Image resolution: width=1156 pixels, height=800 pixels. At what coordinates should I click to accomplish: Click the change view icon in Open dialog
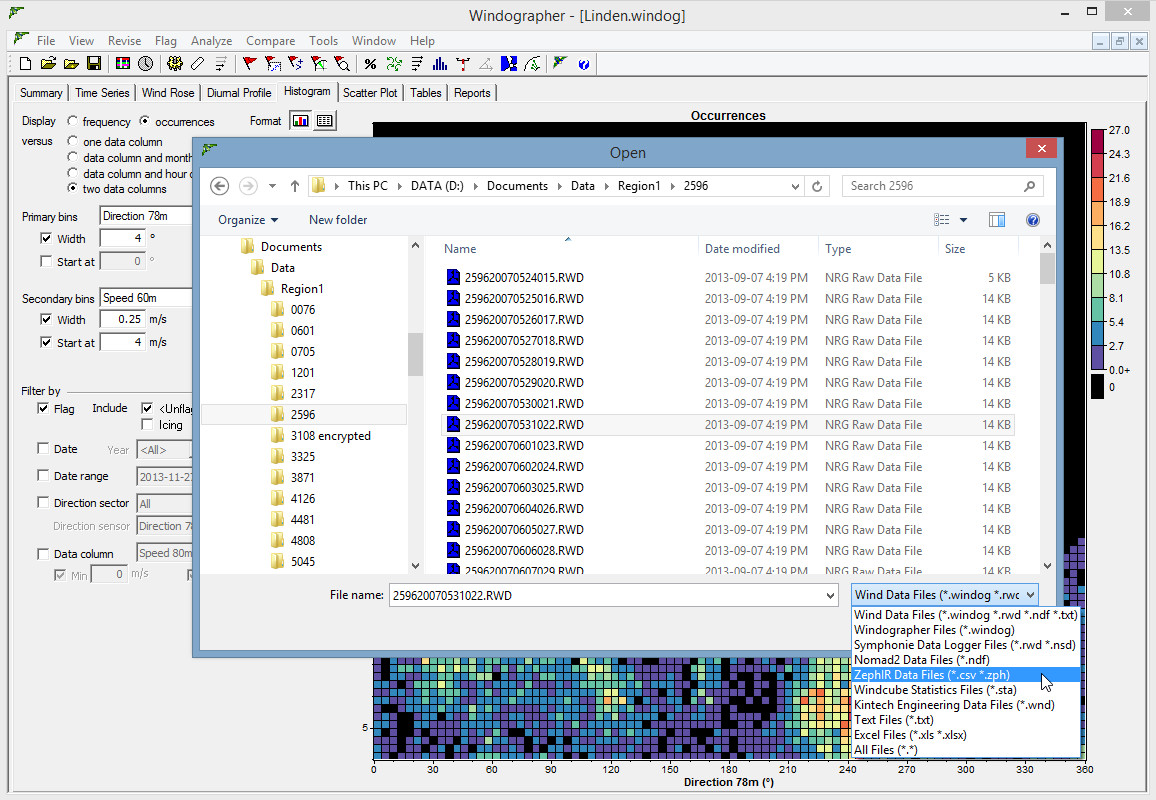tap(941, 220)
